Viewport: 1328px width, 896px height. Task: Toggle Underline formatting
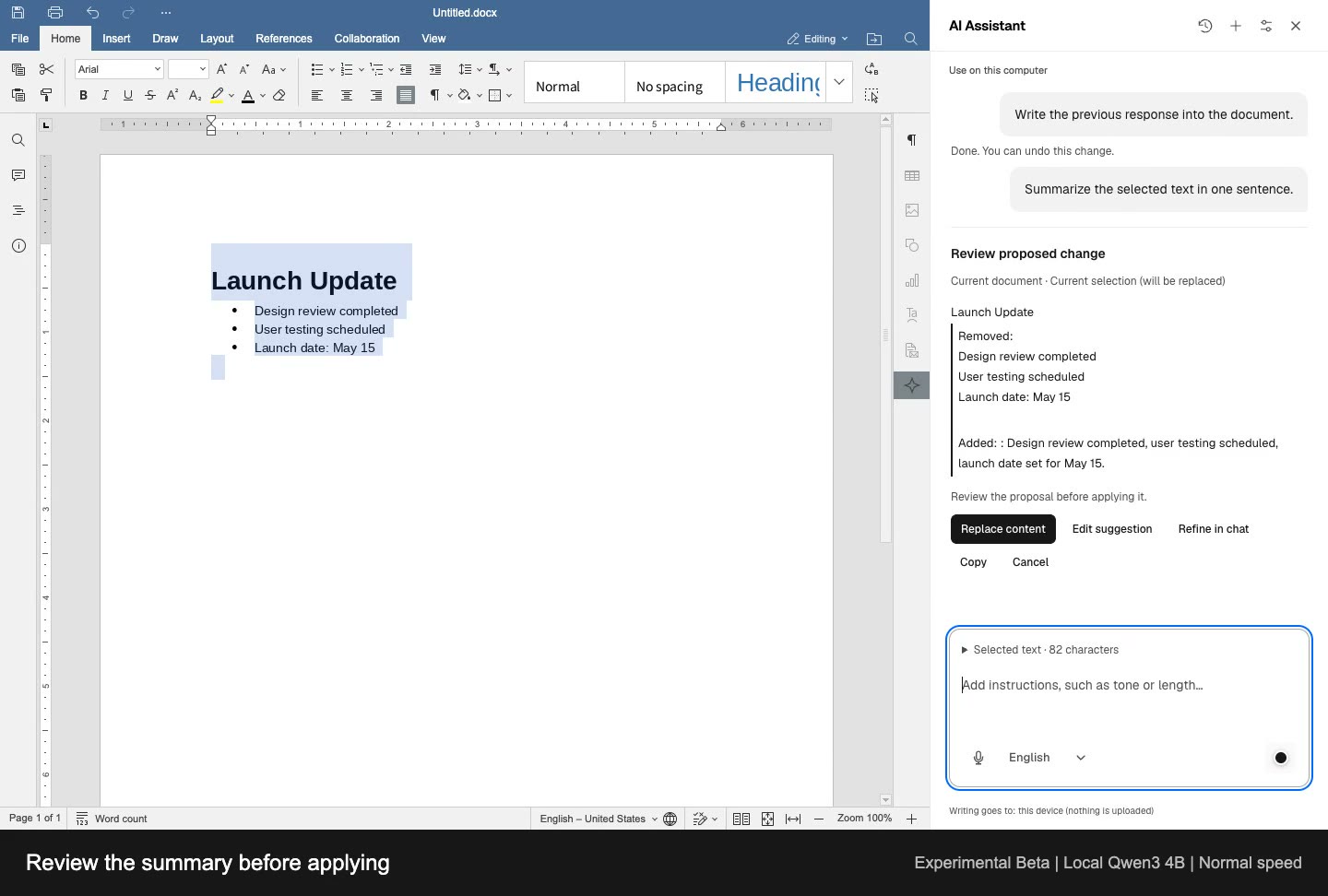coord(127,95)
